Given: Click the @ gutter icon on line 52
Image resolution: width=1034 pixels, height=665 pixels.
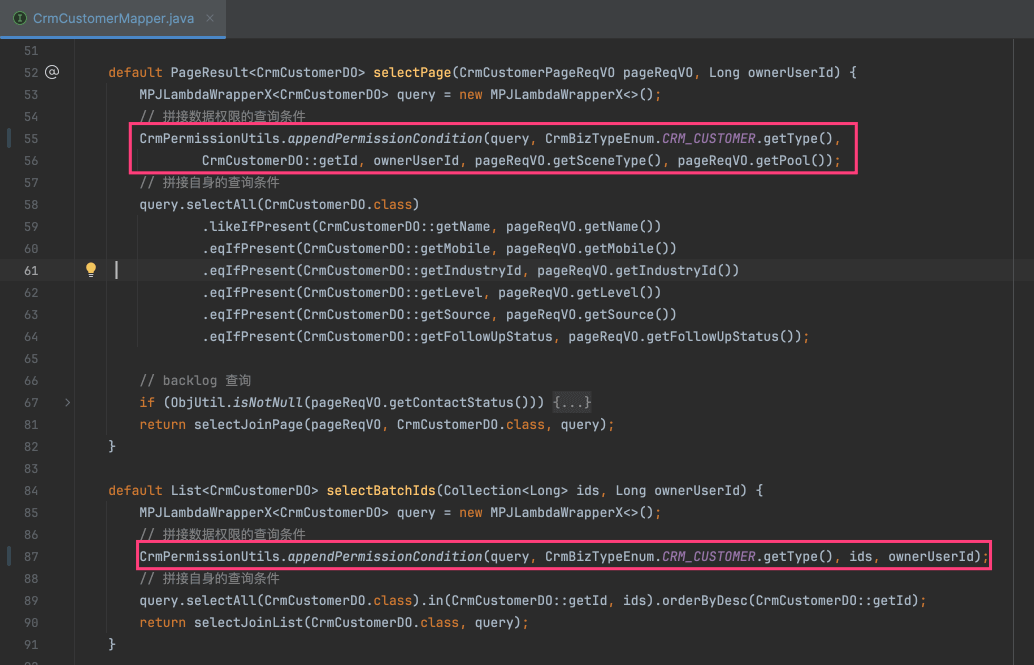Looking at the screenshot, I should point(52,72).
